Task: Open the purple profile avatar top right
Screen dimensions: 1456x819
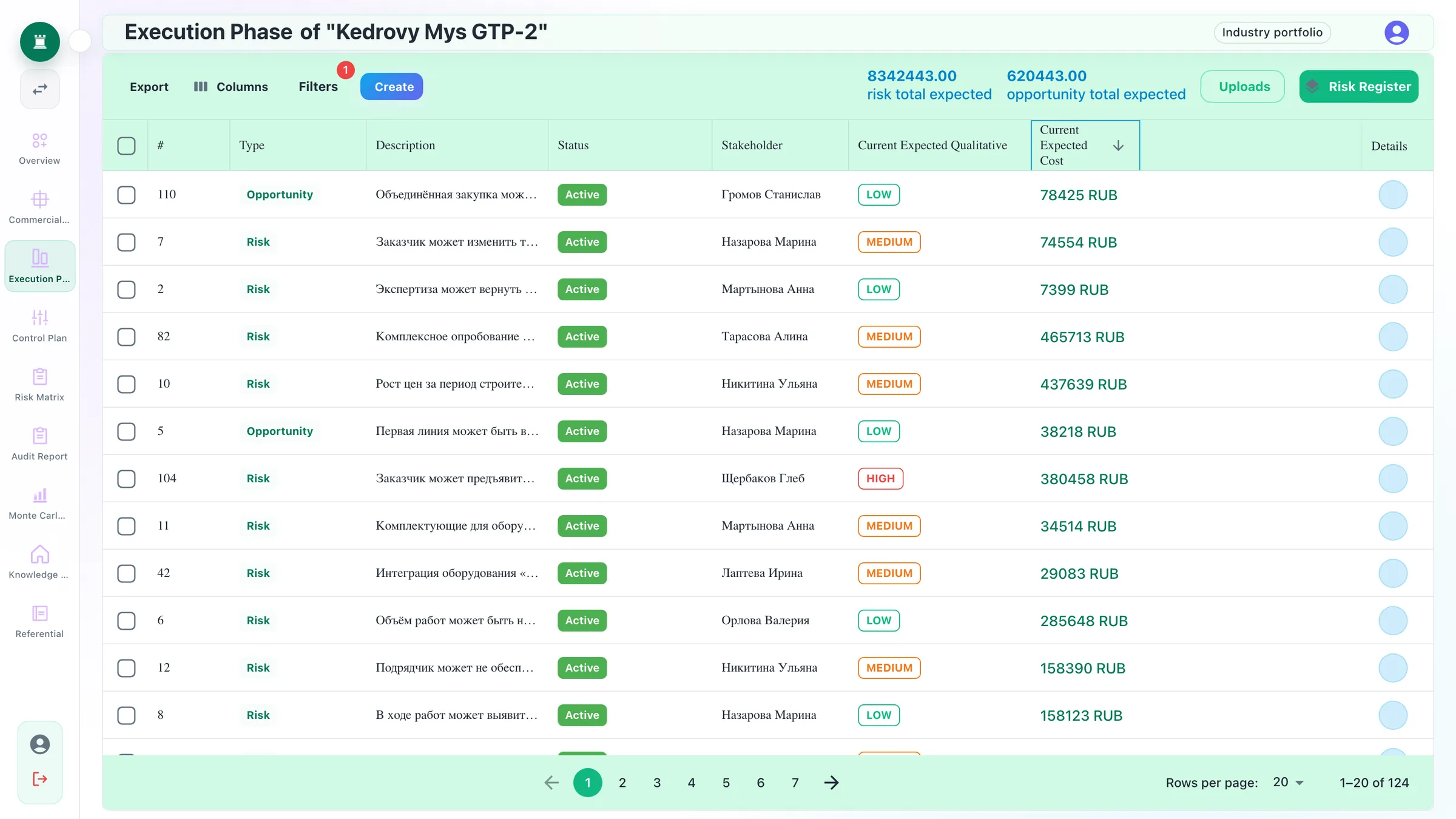Action: coord(1397,33)
